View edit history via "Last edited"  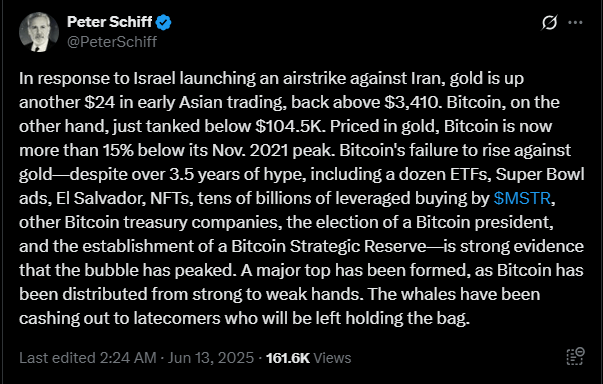click(57, 358)
